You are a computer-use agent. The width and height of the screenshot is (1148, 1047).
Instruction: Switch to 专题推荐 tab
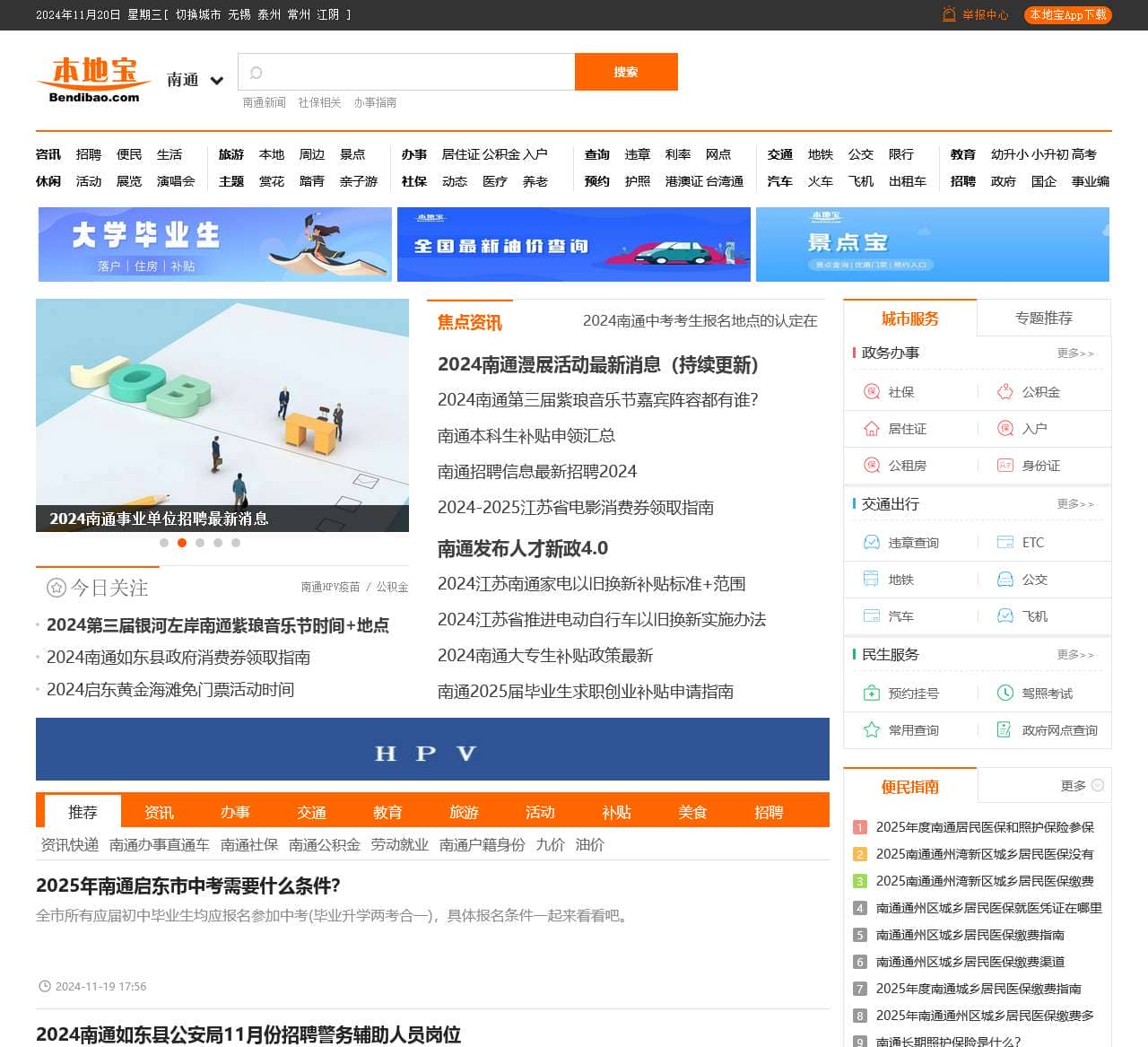point(1044,318)
